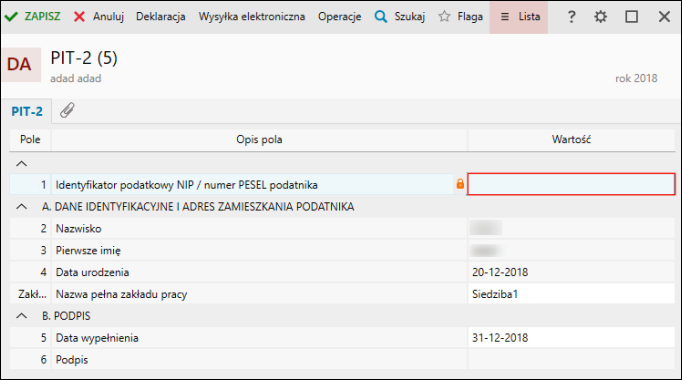
Task: Click the empty Podpis value cell
Action: pos(571,360)
